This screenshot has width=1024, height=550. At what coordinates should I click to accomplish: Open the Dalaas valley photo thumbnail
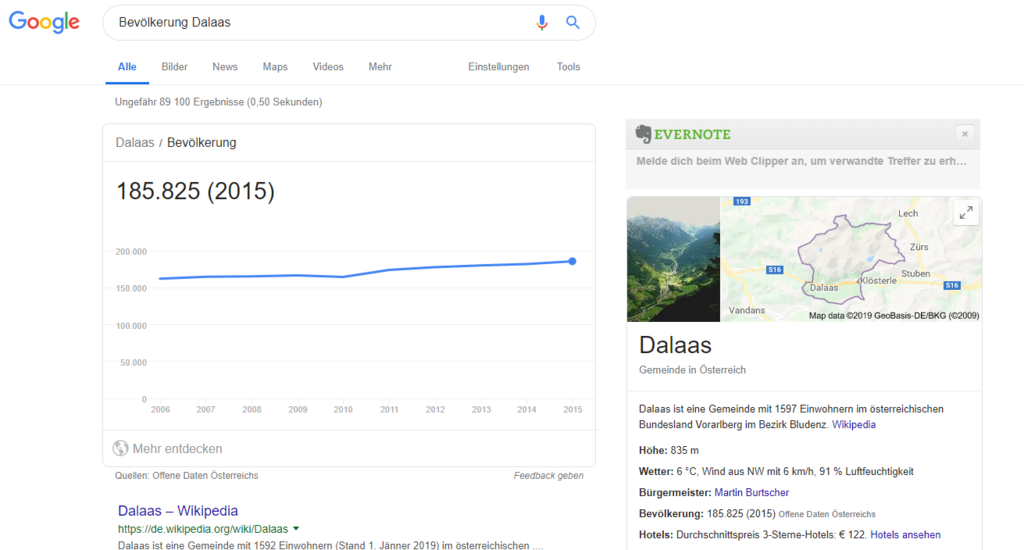tap(673, 259)
